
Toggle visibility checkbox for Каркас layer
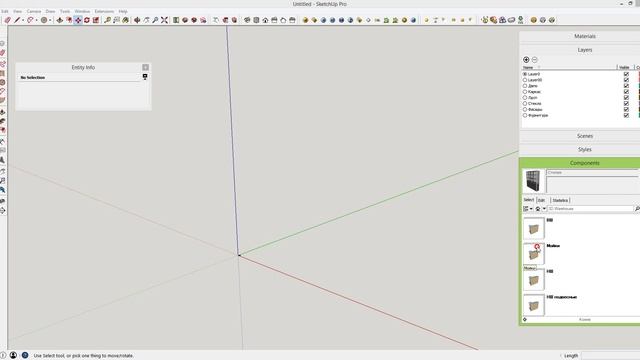click(x=626, y=92)
